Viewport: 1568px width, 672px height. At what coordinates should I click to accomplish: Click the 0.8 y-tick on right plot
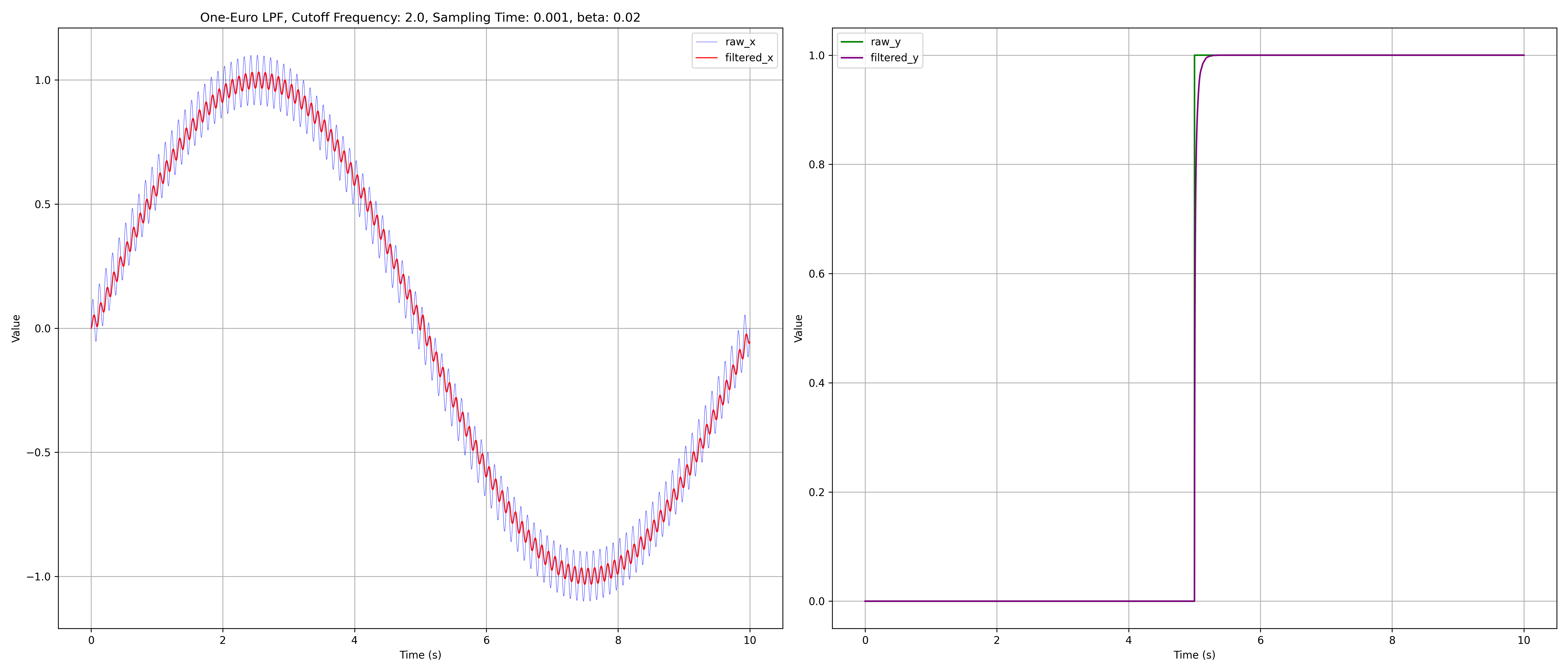click(x=816, y=164)
